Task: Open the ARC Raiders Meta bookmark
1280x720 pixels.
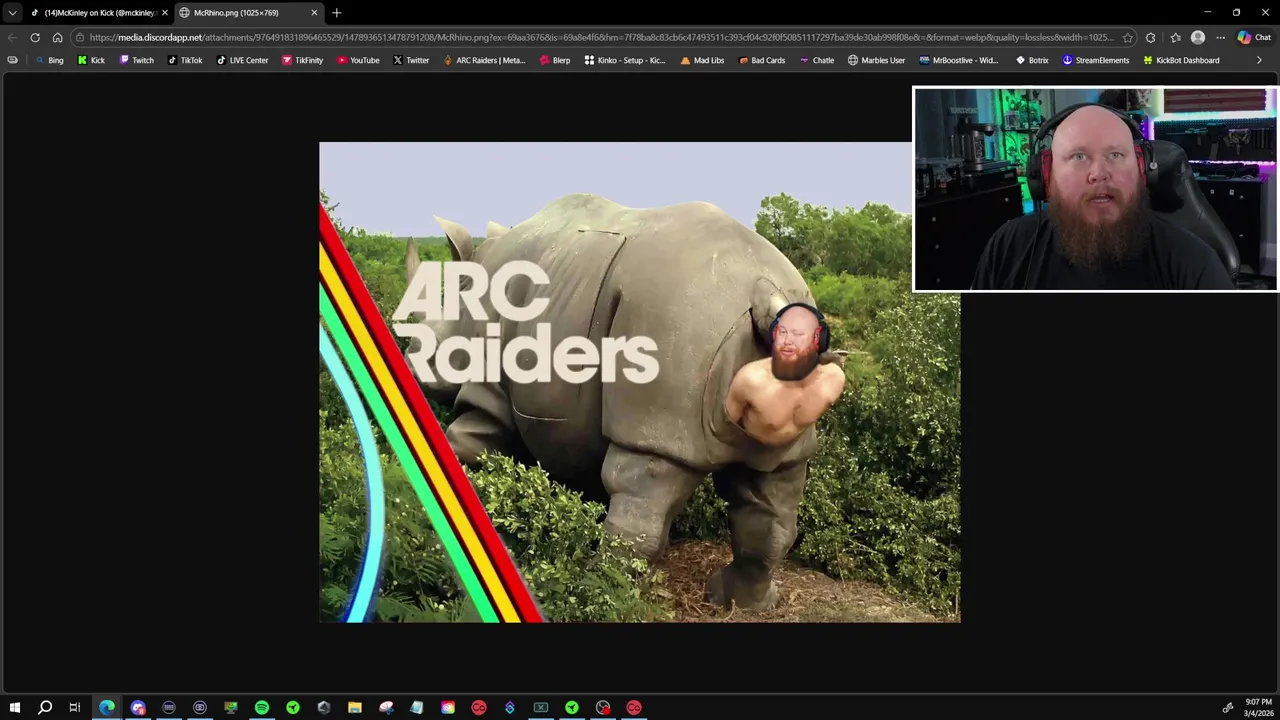Action: tap(484, 60)
